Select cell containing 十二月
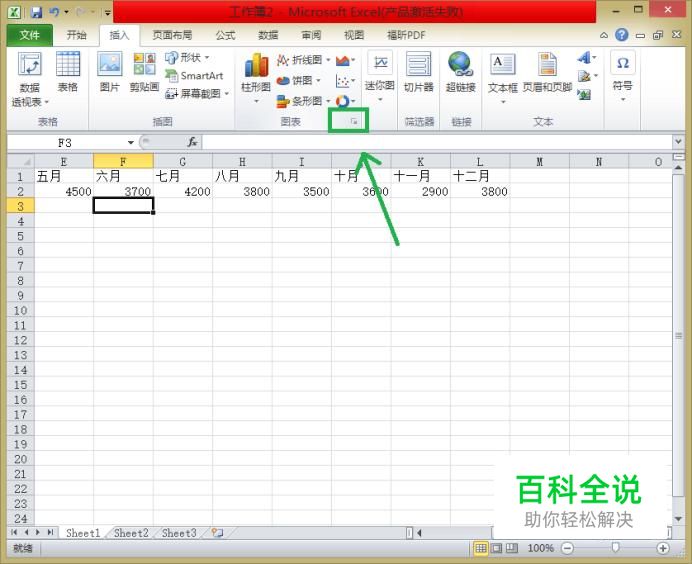Screen dimensions: 692x564 click(480, 177)
